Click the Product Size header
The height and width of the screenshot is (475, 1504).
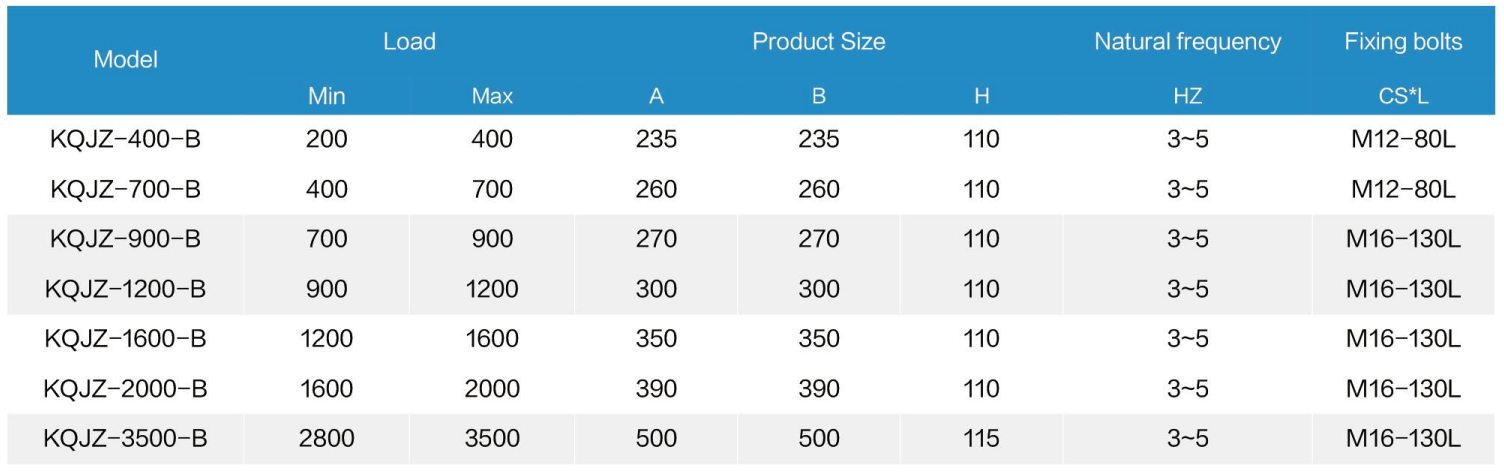(818, 42)
